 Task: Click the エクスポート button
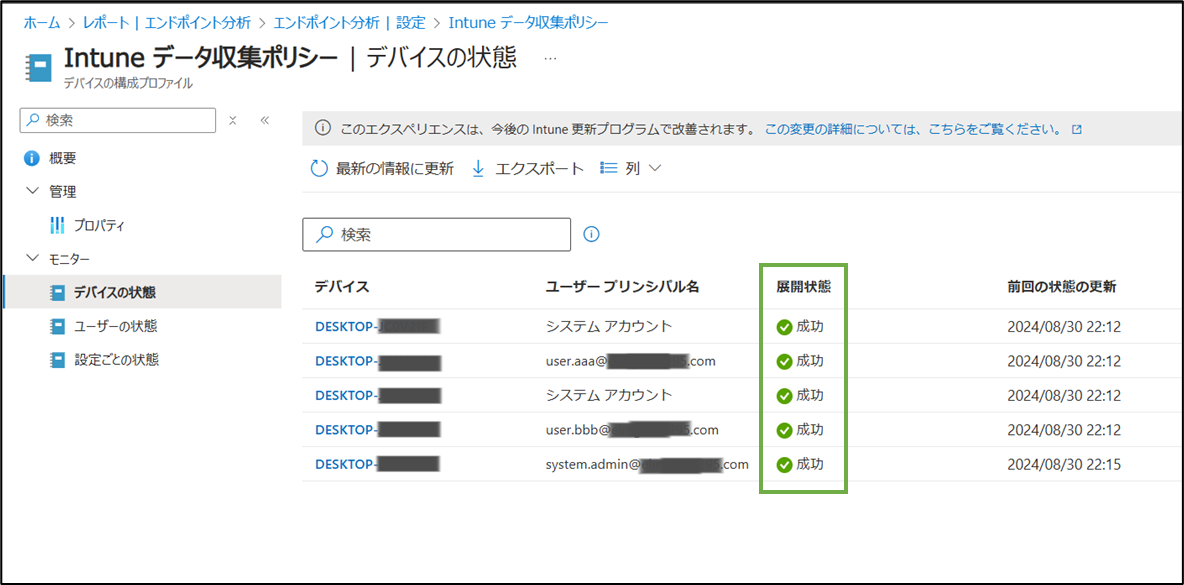coord(528,169)
